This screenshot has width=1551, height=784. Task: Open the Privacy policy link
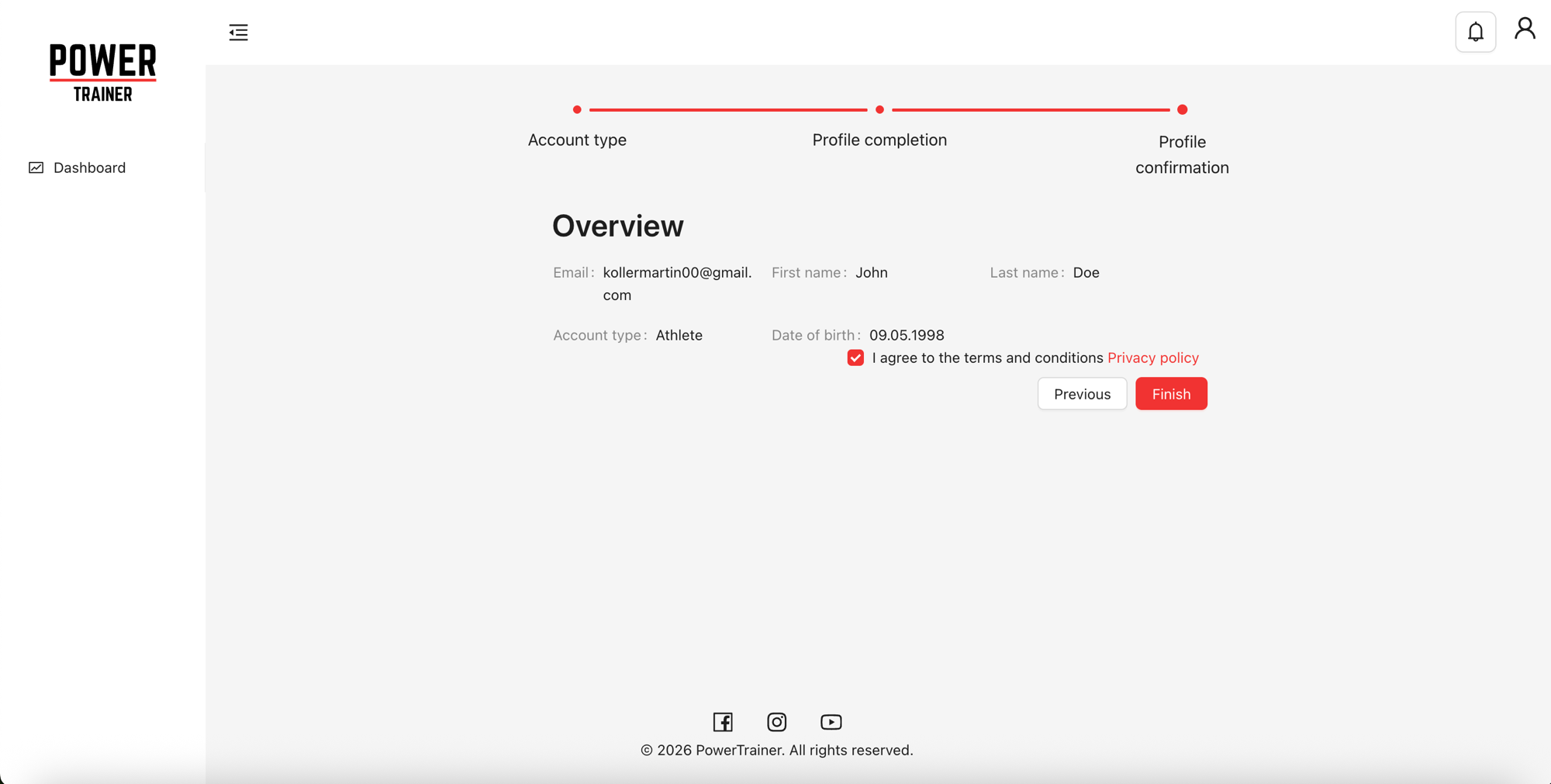(1152, 357)
